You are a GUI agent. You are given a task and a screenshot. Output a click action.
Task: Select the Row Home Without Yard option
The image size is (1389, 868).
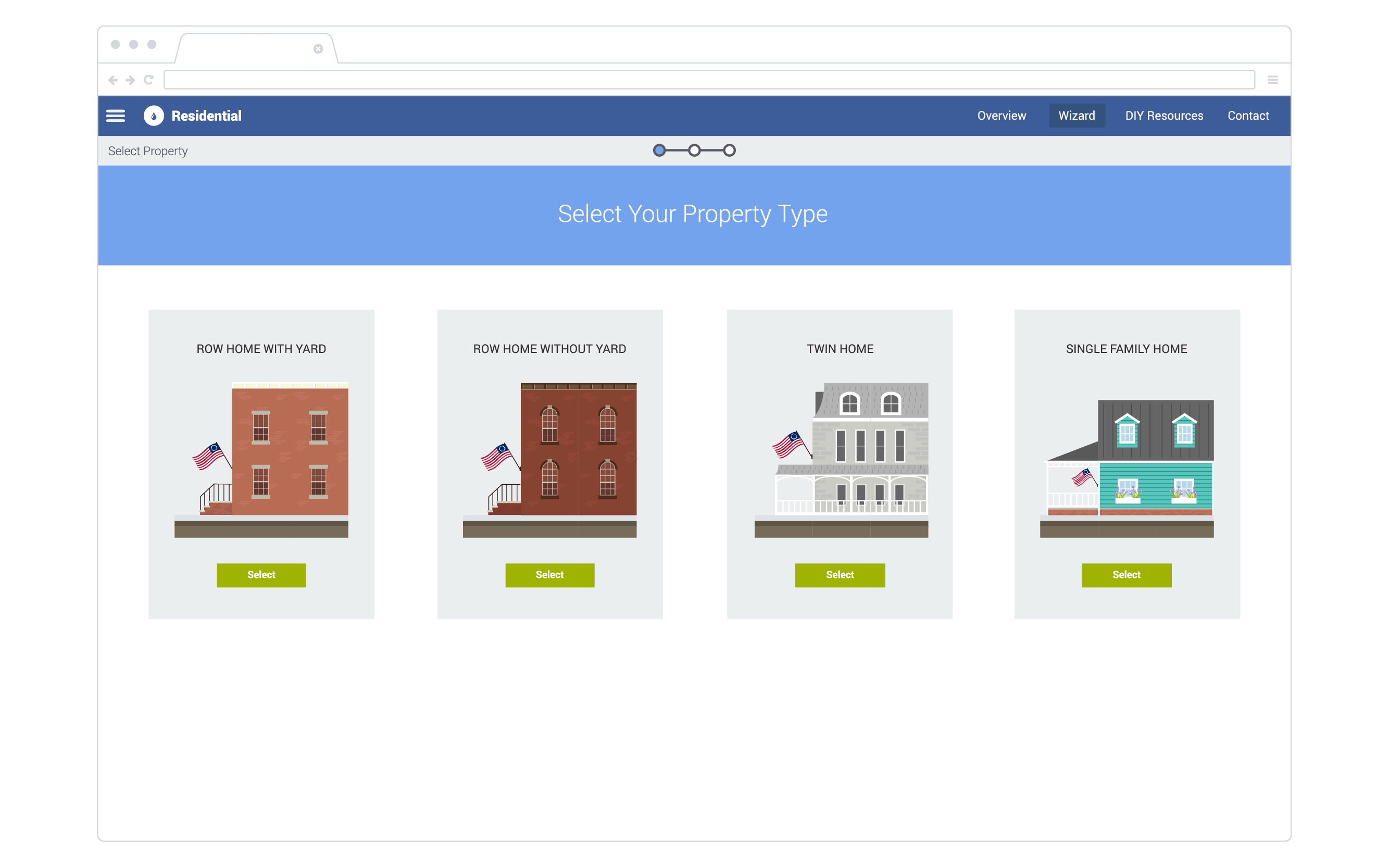[549, 575]
